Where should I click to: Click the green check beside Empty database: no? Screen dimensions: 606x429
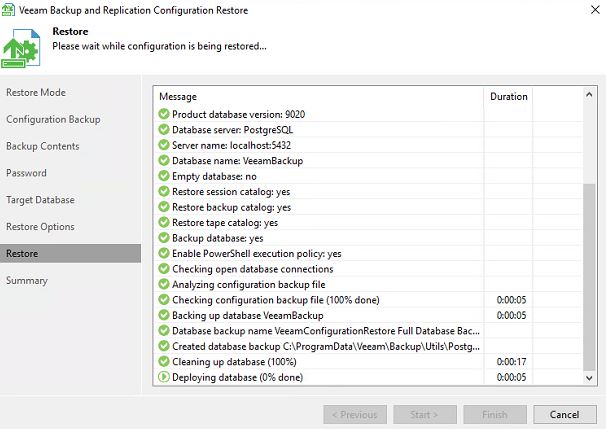point(164,176)
